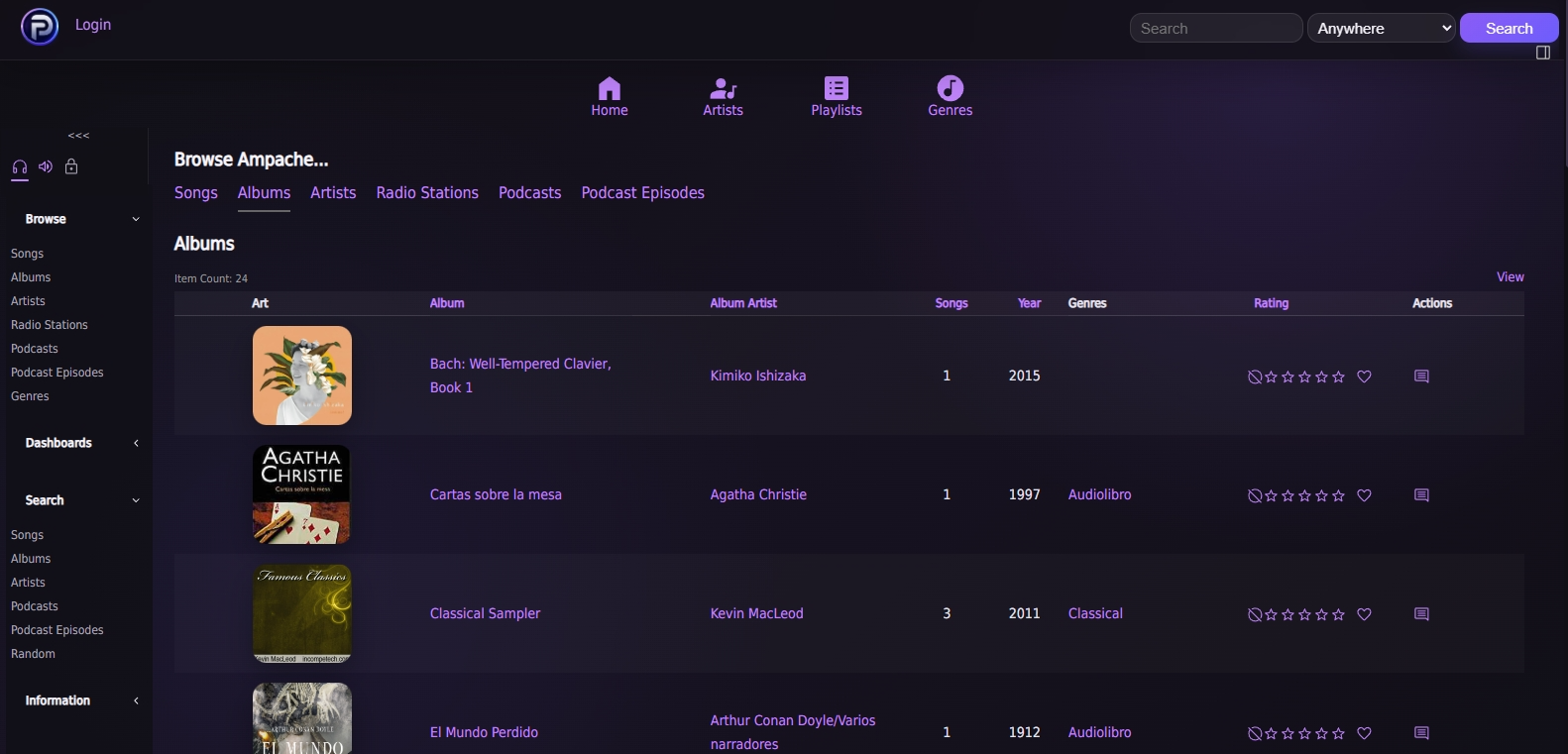
Task: Give Cartas sobre la mesa one star
Action: point(1272,495)
